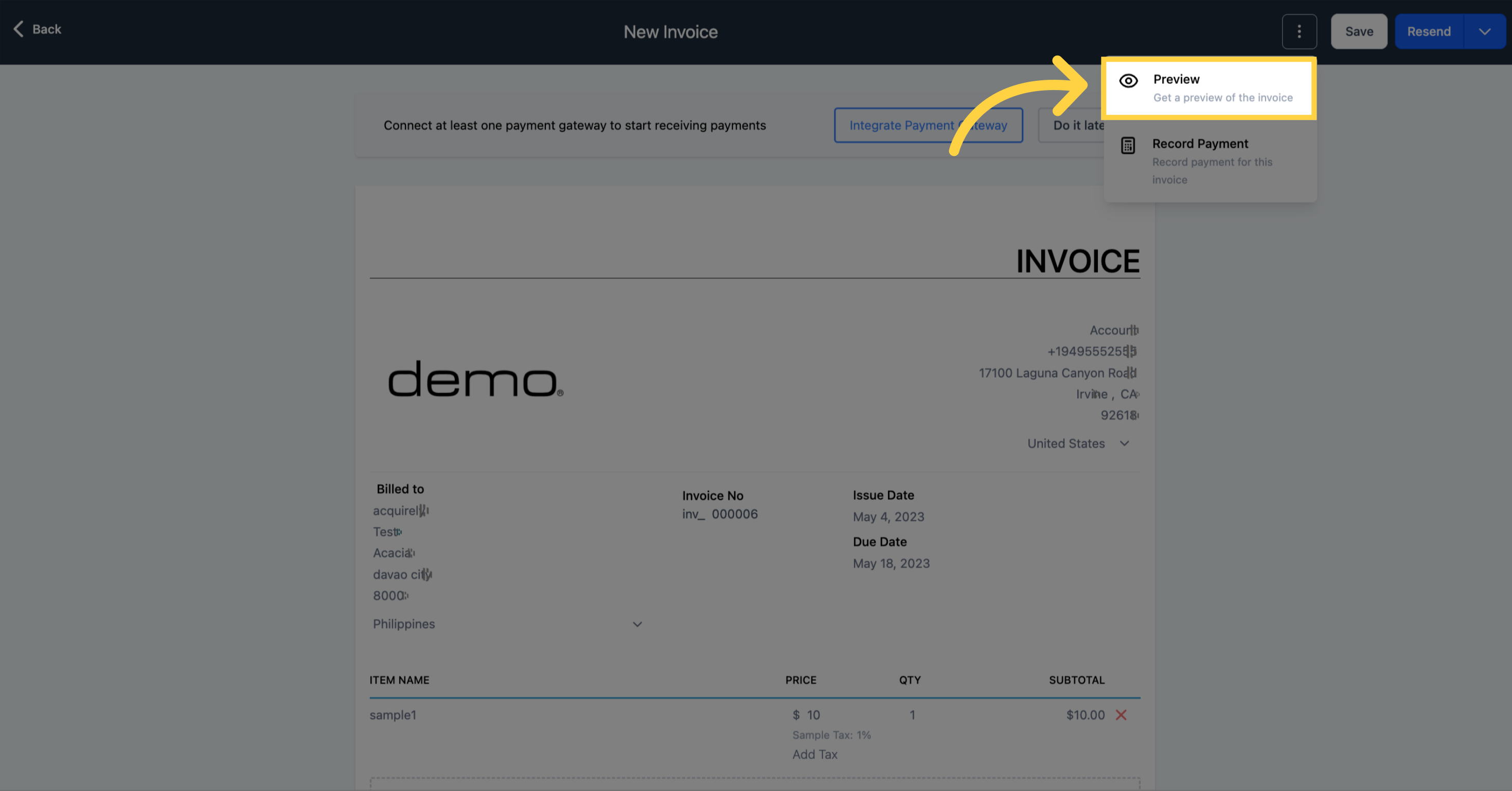Screen dimensions: 1512x791
Task: Click the eye icon next to Preview
Action: pos(1128,81)
